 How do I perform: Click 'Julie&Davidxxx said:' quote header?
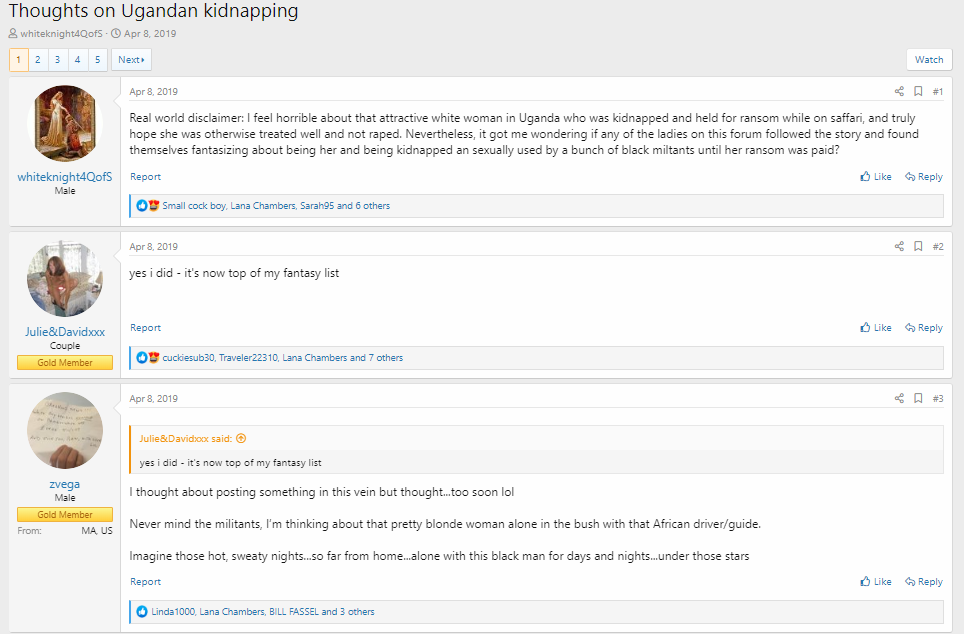[x=186, y=438]
